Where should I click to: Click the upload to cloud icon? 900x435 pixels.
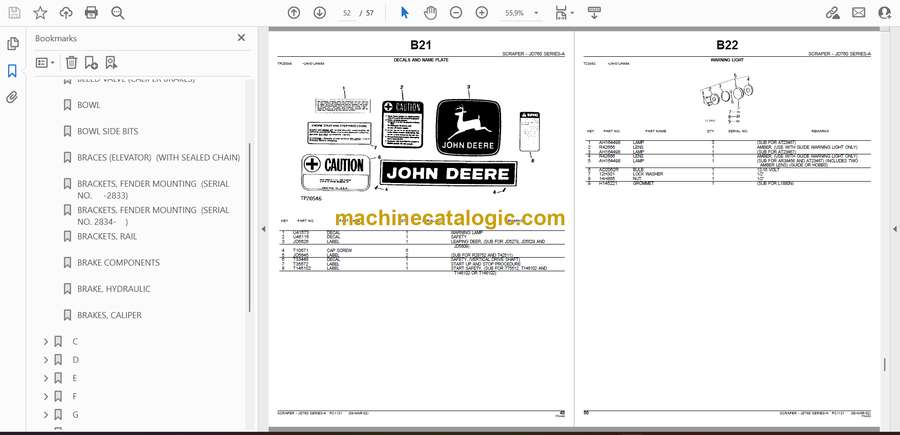[66, 13]
